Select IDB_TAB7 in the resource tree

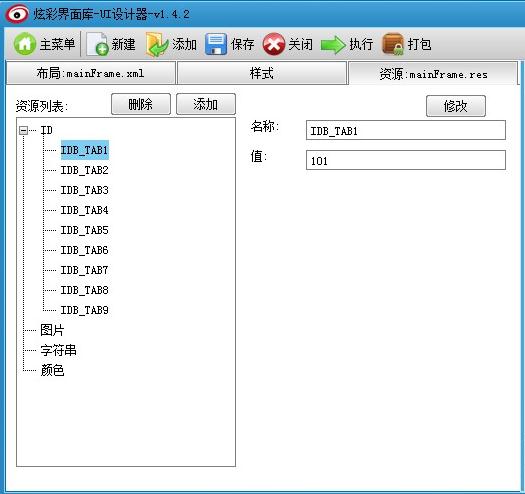84,270
